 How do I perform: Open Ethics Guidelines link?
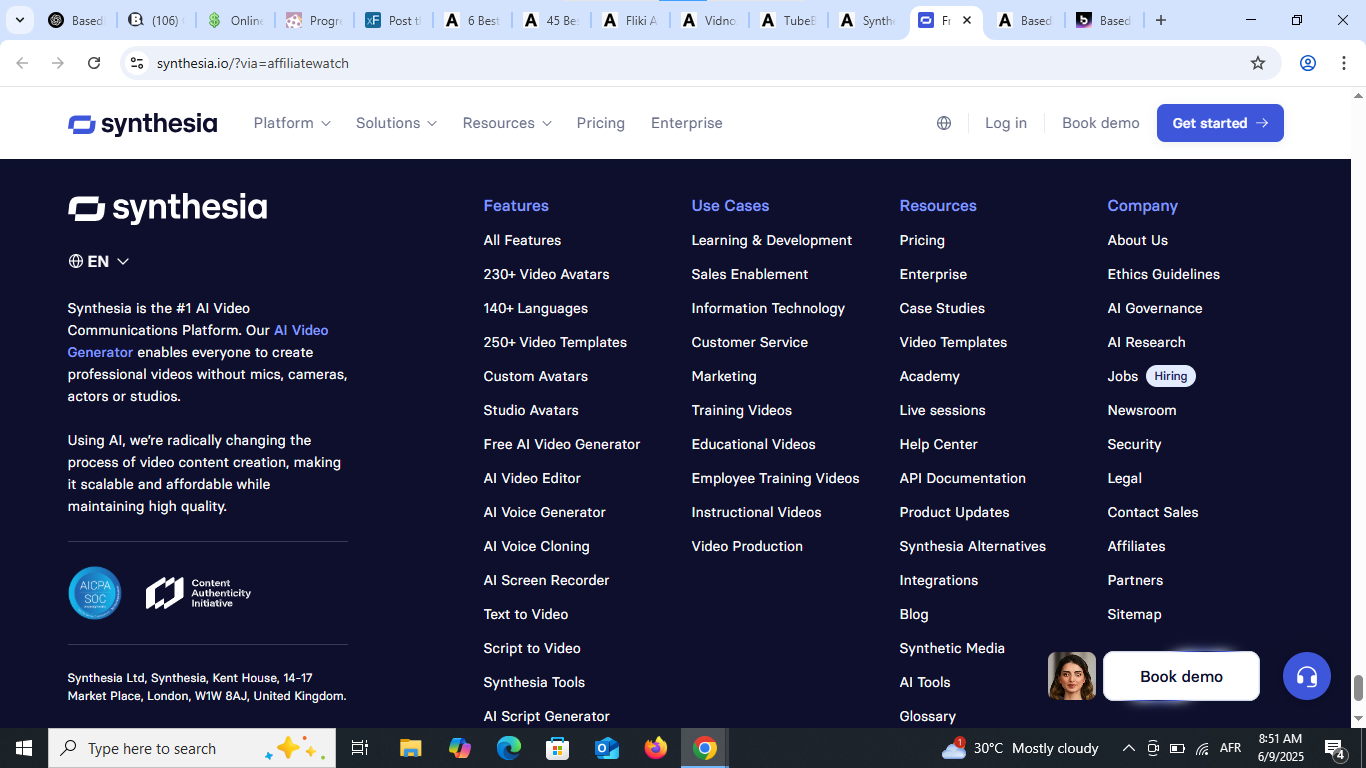point(1163,274)
